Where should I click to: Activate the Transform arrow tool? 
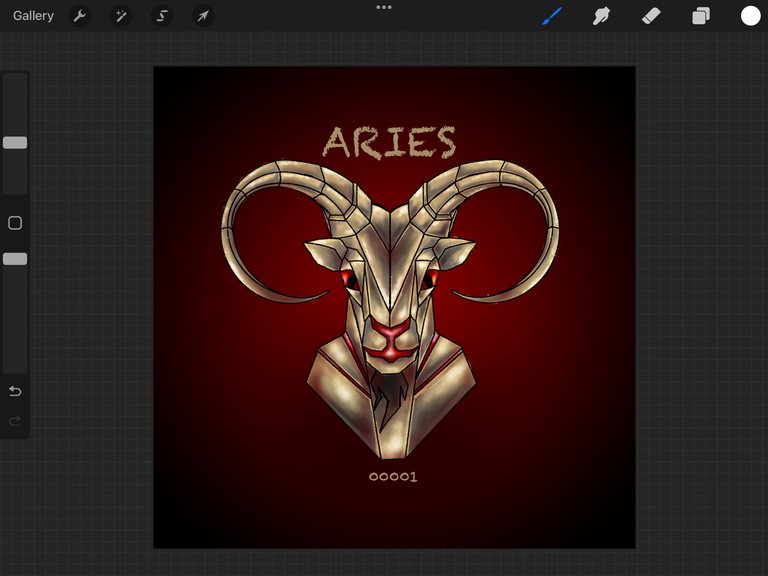pos(203,16)
